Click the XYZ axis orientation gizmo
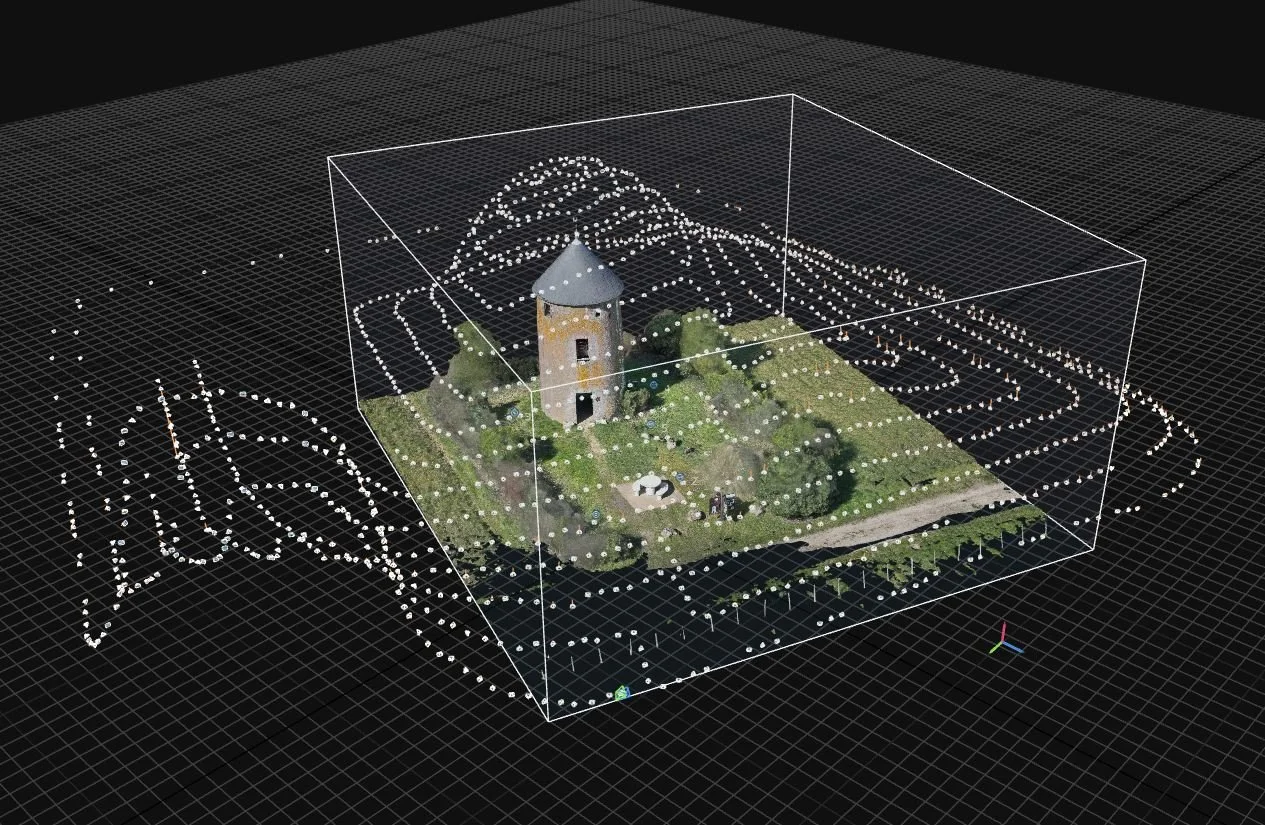 pos(1007,640)
